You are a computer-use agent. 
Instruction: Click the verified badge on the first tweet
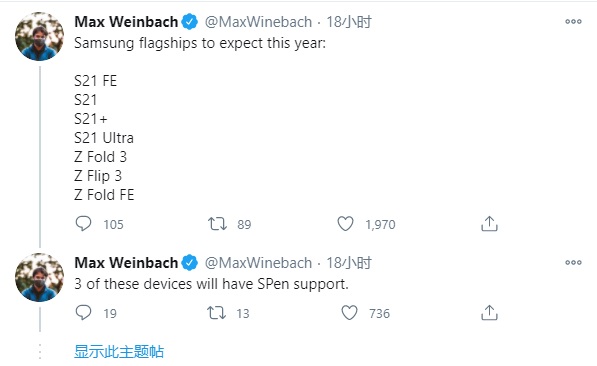(x=189, y=22)
